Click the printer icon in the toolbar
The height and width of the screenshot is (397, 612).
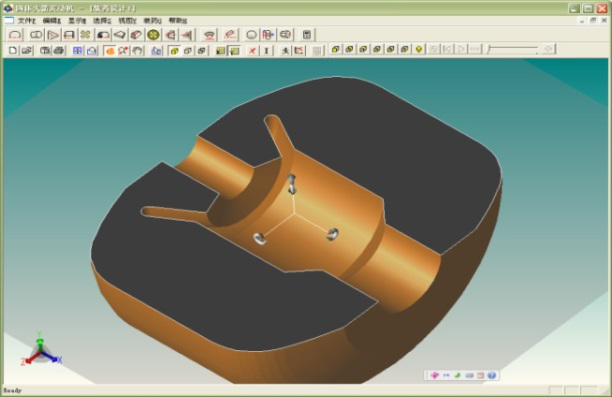(59, 50)
